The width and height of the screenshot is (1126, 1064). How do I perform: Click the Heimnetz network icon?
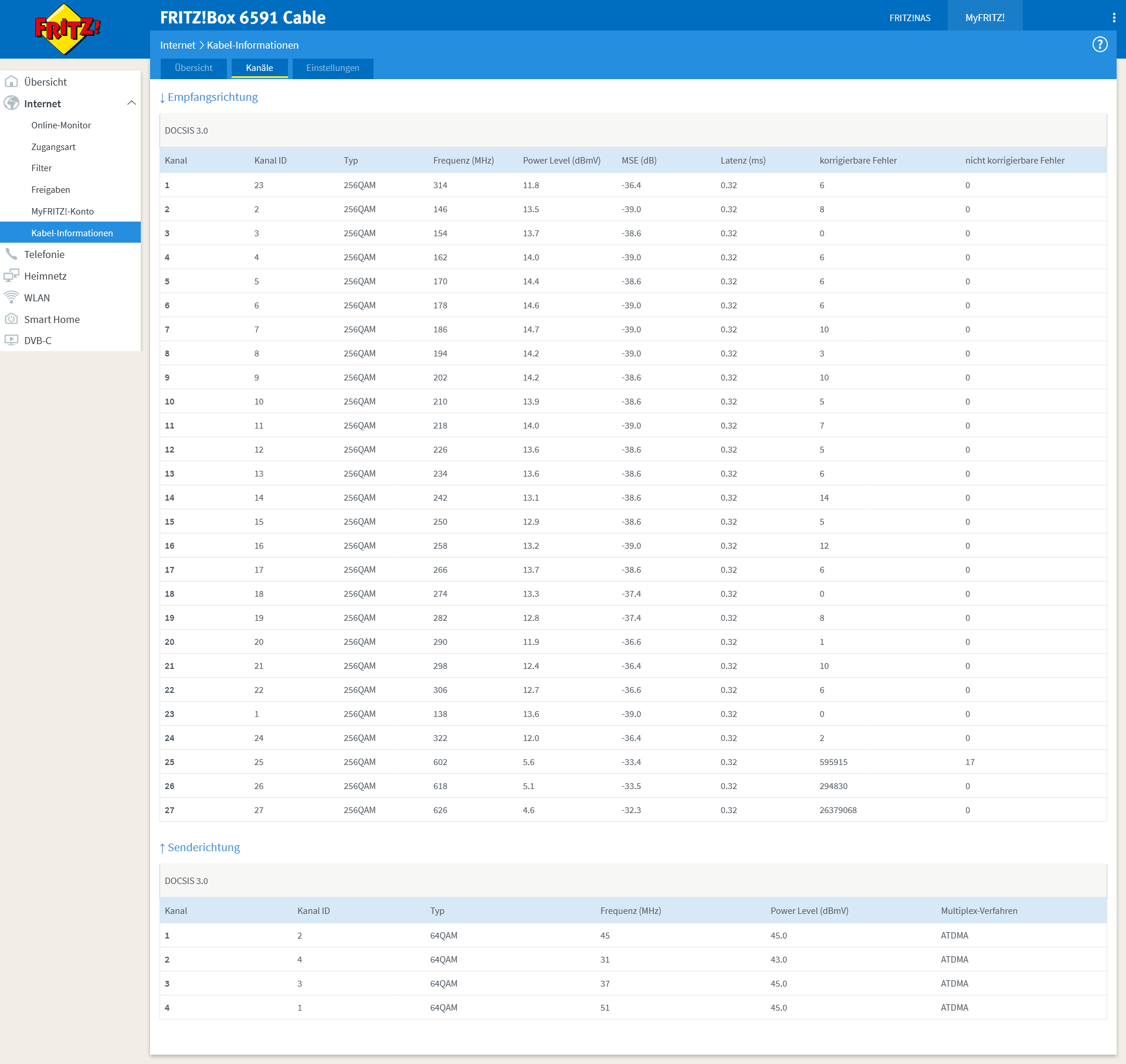(11, 276)
